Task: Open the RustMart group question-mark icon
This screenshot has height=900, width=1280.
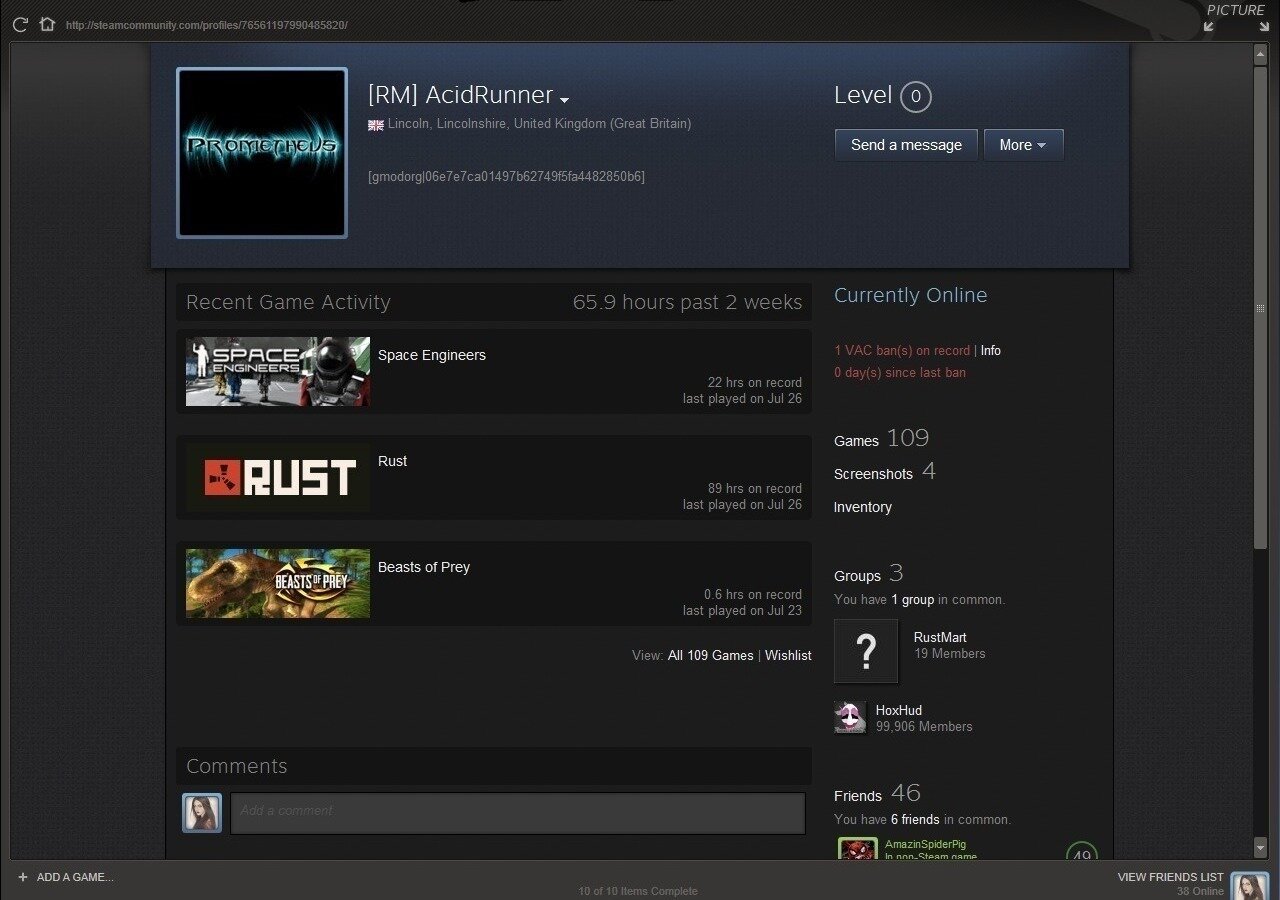Action: click(866, 651)
